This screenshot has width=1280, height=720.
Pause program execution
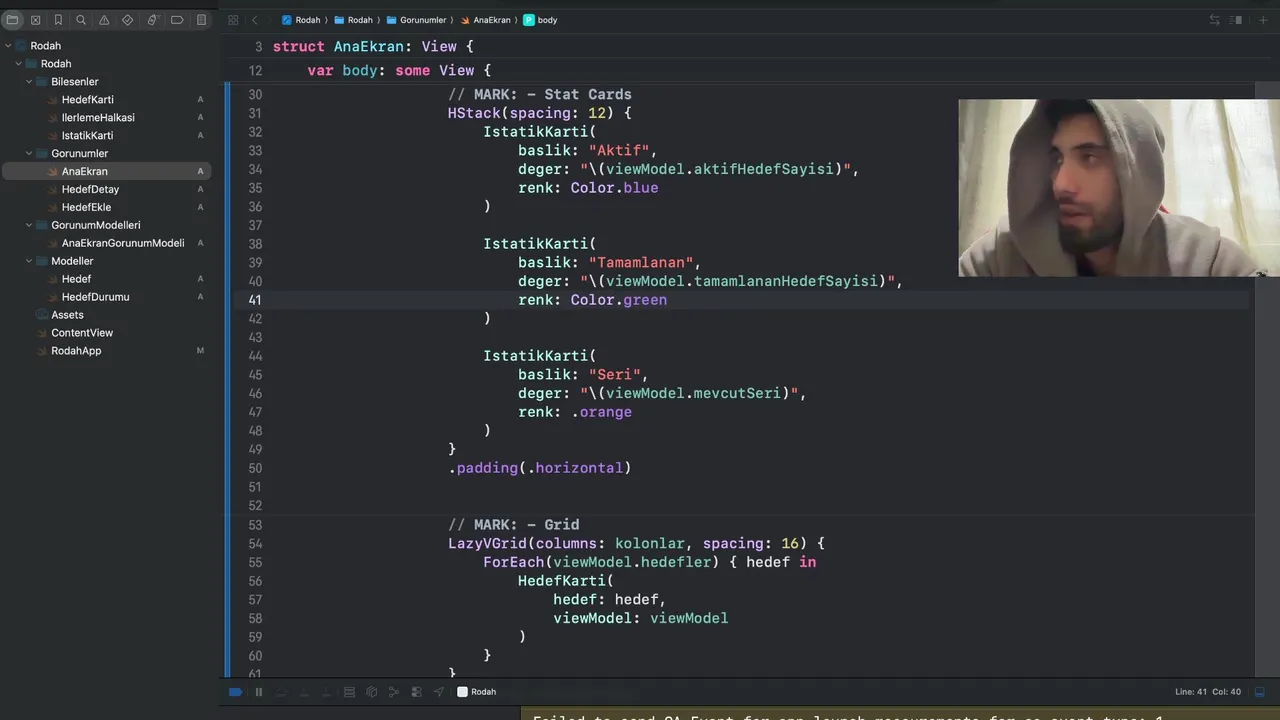(x=258, y=692)
